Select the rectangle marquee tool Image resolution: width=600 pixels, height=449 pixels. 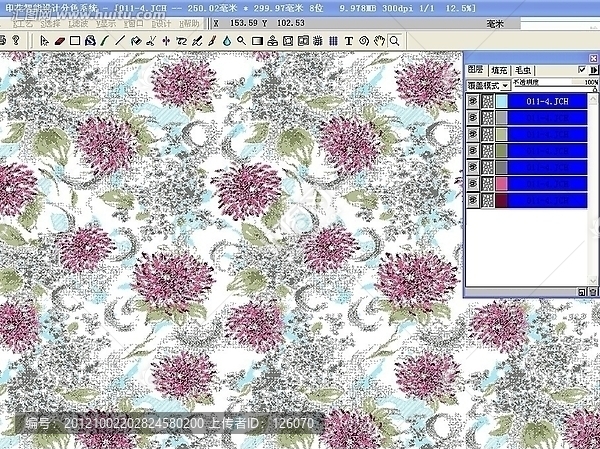pyautogui.click(x=75, y=41)
